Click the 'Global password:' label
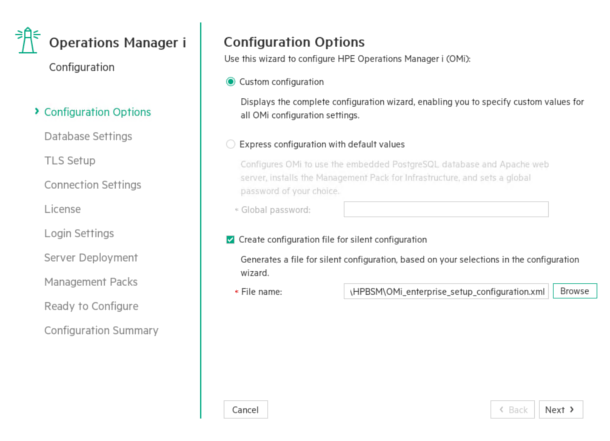 tap(275, 210)
